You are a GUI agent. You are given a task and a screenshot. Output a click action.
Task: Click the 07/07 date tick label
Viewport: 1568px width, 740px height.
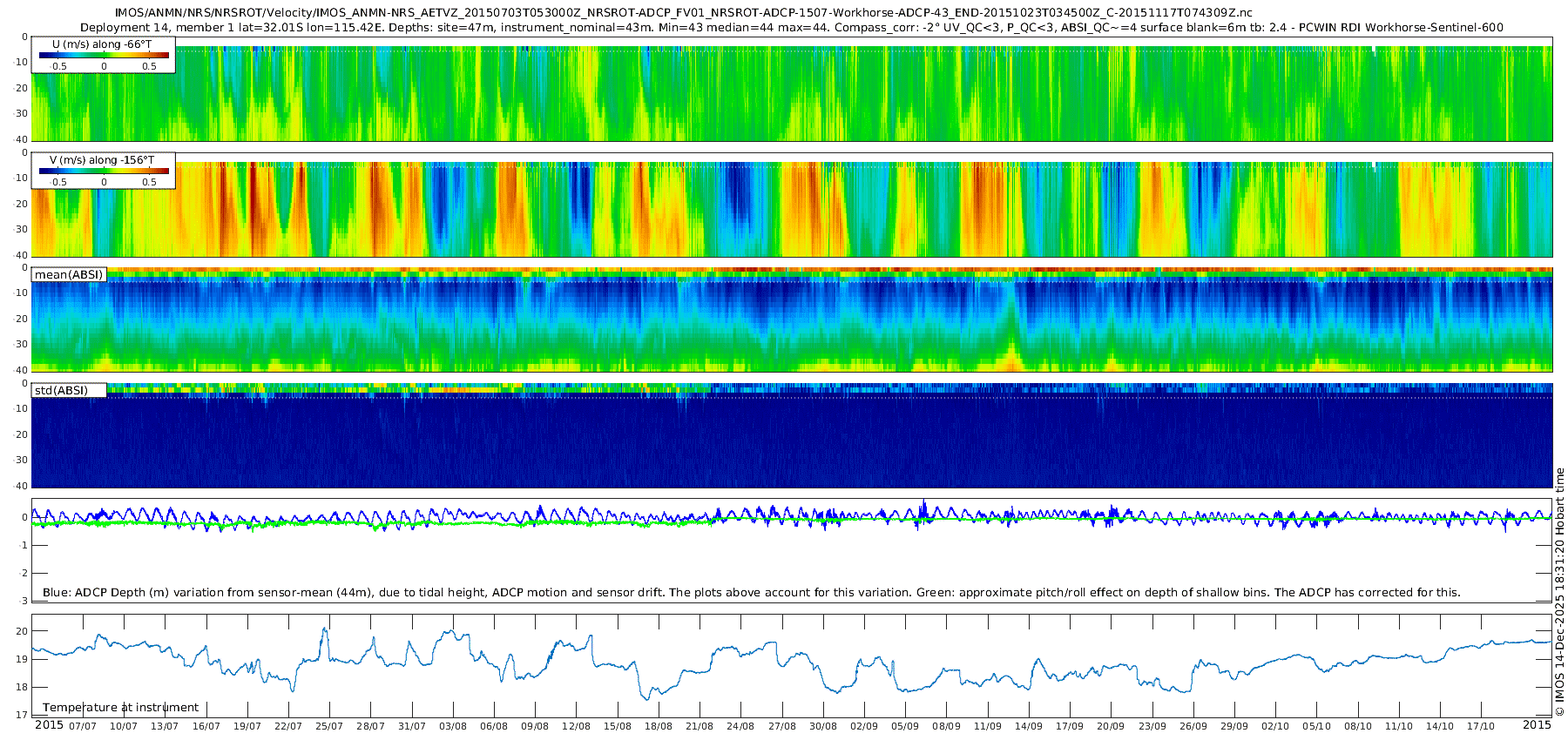pyautogui.click(x=83, y=726)
